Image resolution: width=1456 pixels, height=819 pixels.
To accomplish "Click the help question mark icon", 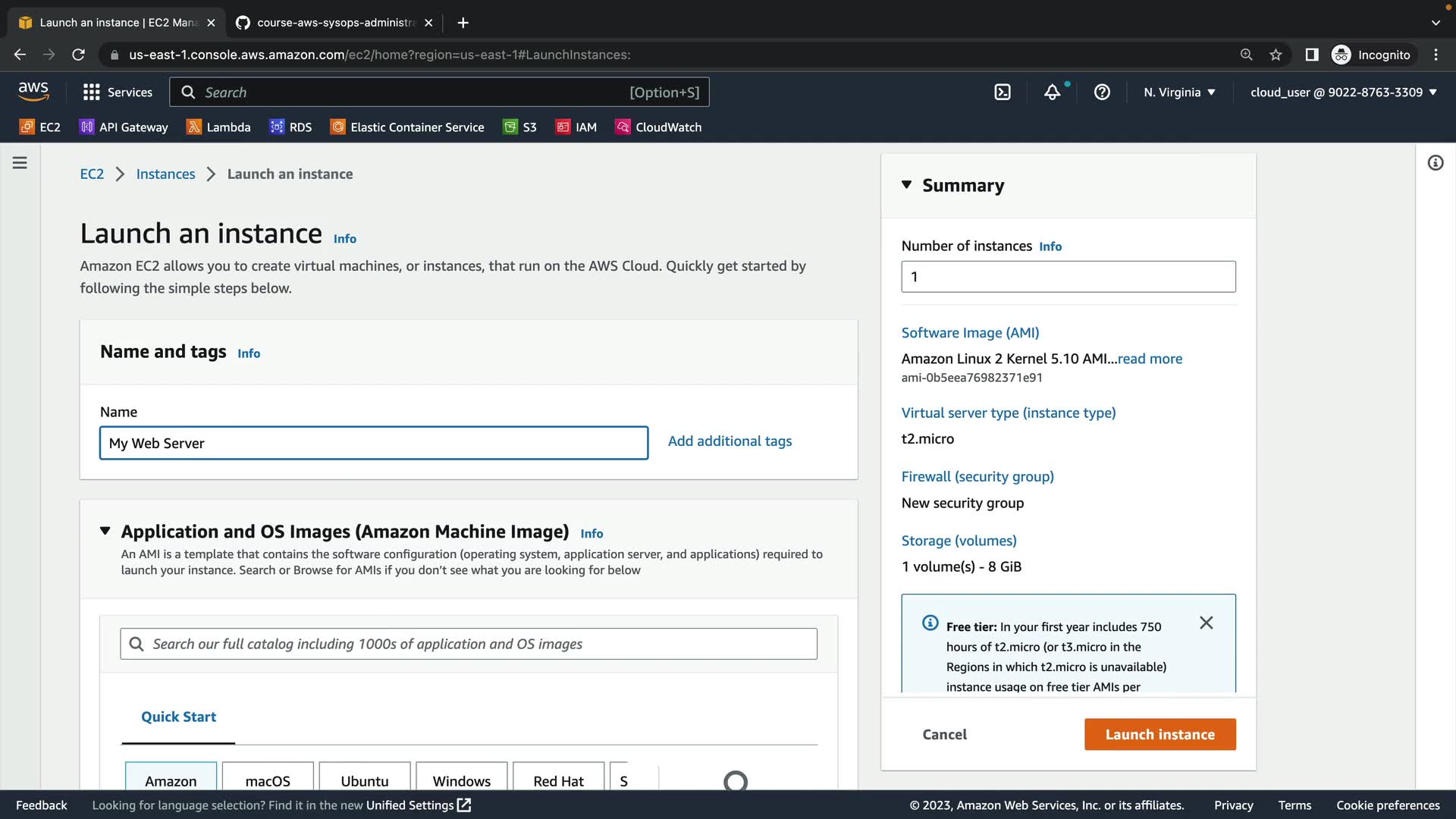I will (1102, 93).
